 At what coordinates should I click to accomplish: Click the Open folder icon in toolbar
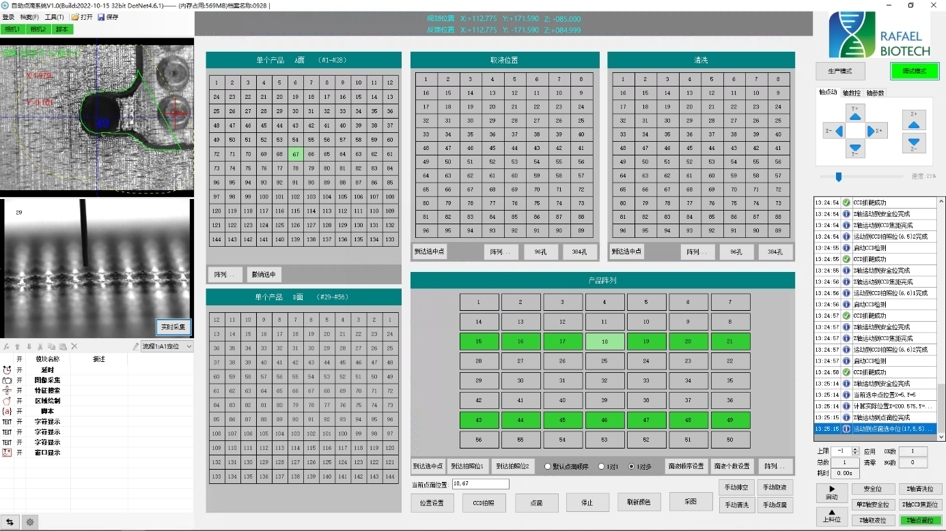pyautogui.click(x=75, y=17)
